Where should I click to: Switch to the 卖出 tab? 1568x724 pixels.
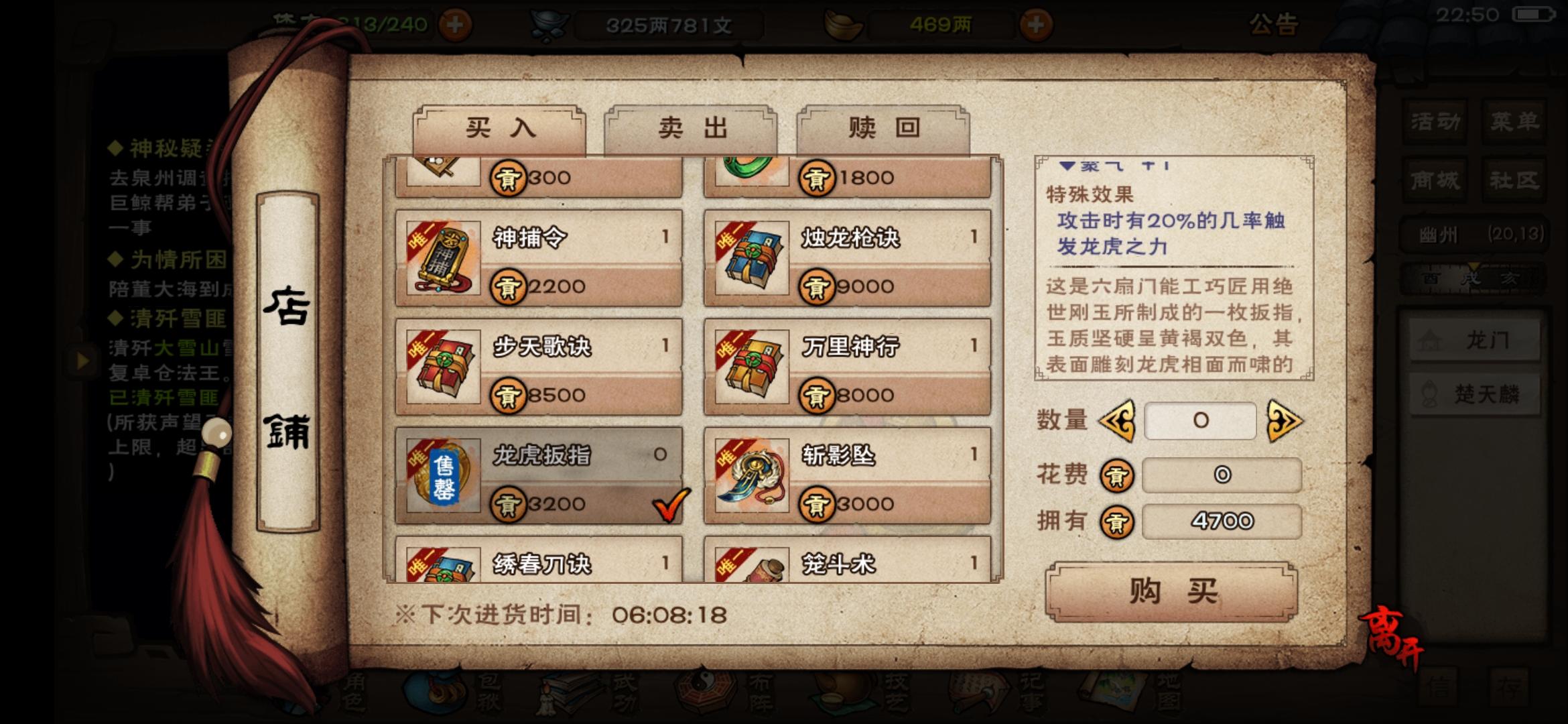[692, 129]
